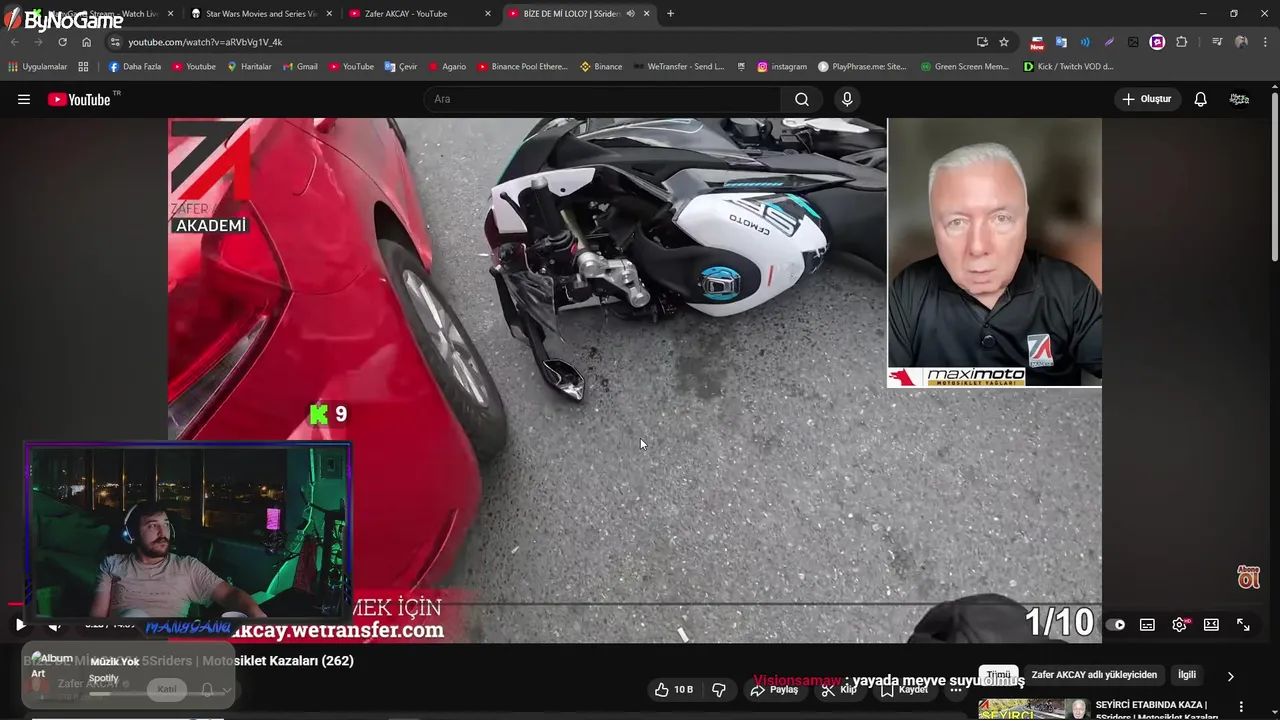Share video using Paylaş button

pyautogui.click(x=775, y=689)
